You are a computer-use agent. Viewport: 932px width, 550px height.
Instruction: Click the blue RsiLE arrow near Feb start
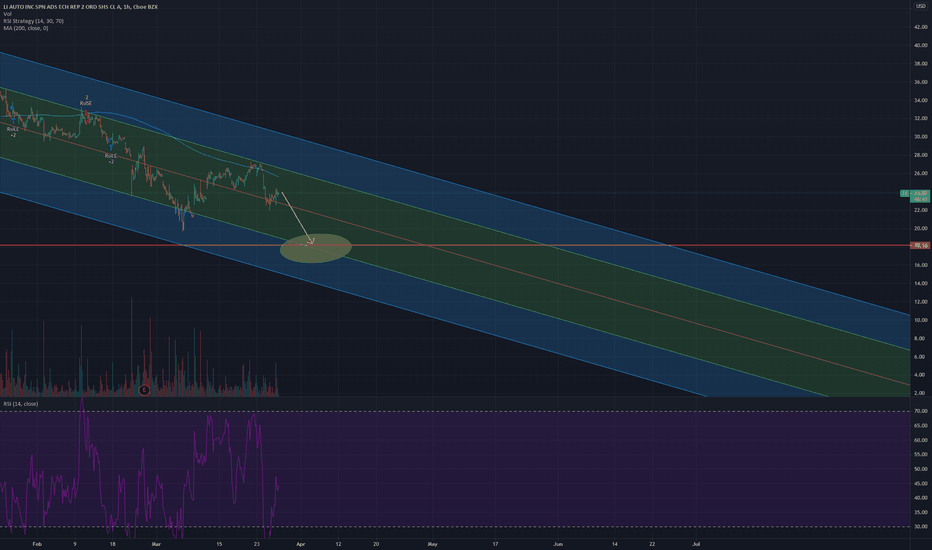pyautogui.click(x=12, y=119)
